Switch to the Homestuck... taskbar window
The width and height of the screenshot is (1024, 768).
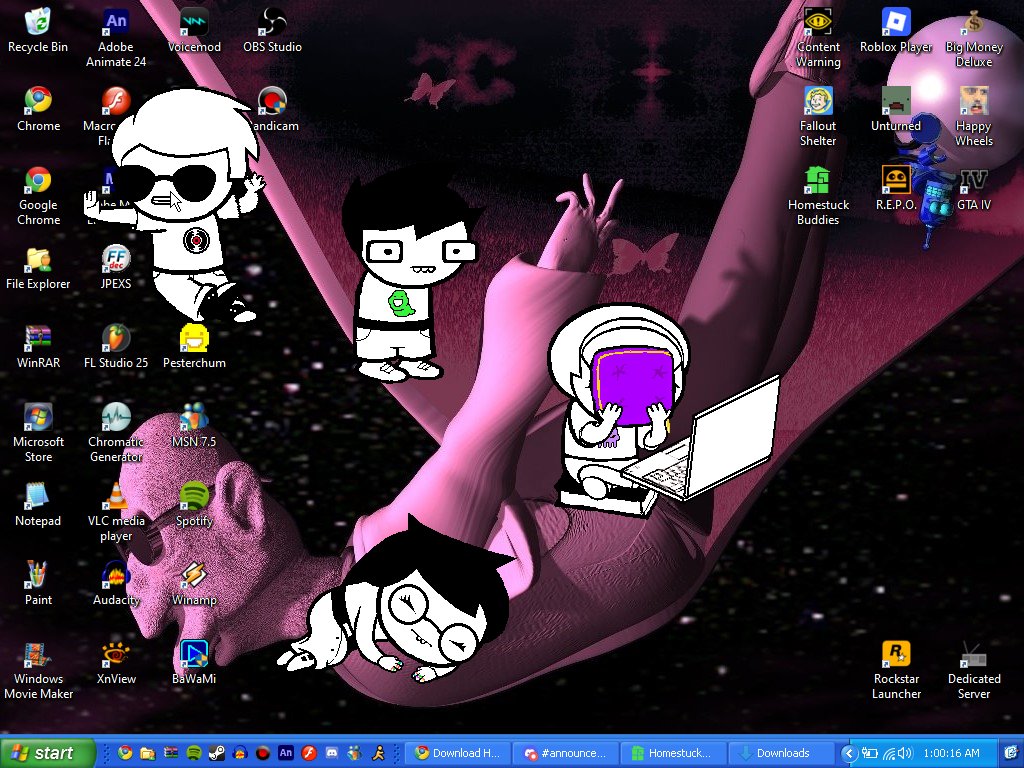click(x=673, y=753)
